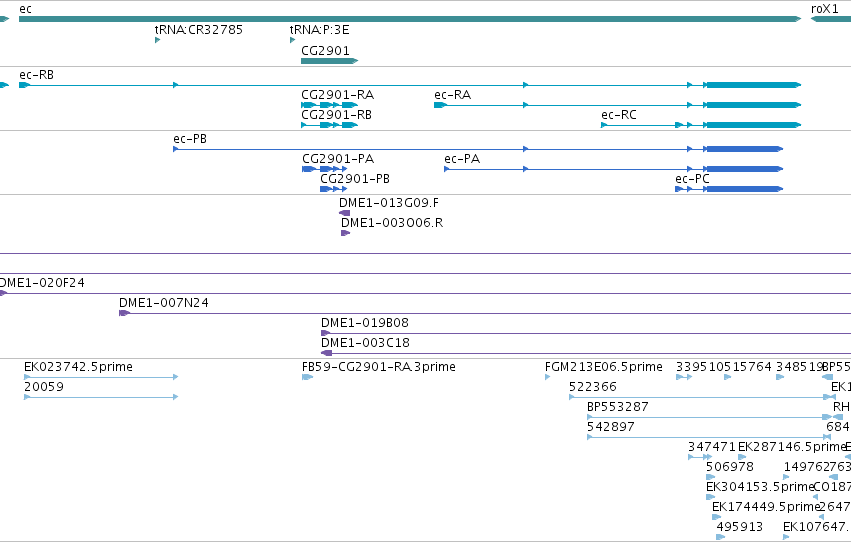
Task: Click the DME1-003C18 clone label
Action: click(365, 343)
